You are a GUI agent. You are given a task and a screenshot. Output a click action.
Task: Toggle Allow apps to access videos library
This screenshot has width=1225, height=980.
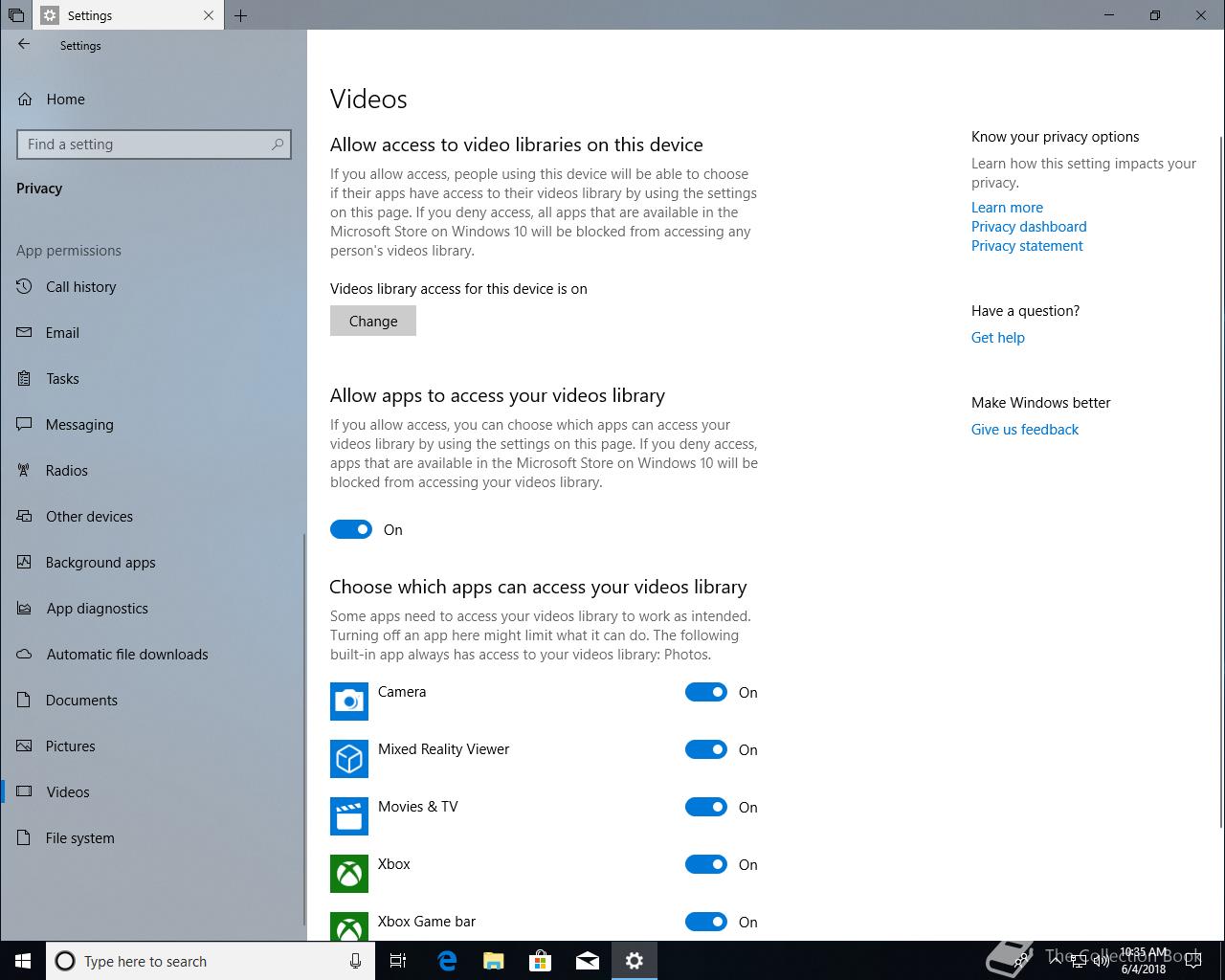click(351, 529)
